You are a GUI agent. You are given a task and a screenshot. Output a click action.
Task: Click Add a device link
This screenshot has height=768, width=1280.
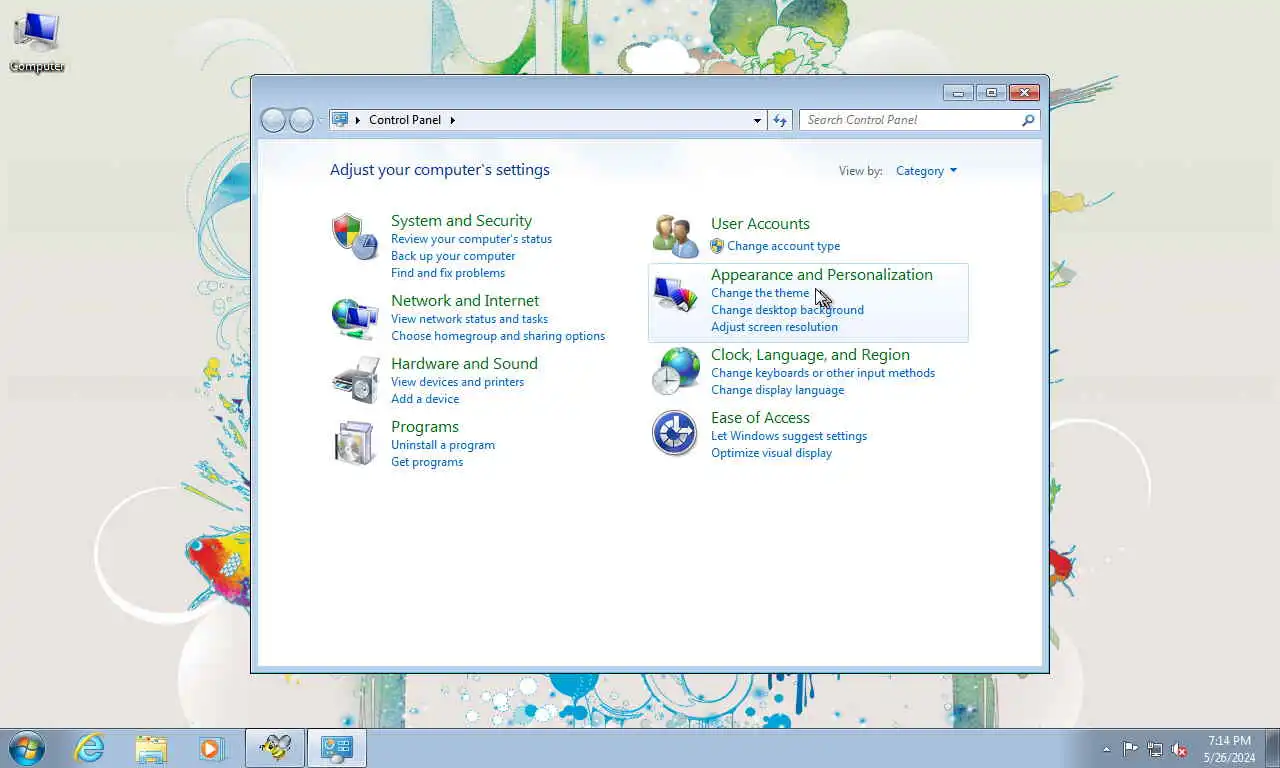425,399
